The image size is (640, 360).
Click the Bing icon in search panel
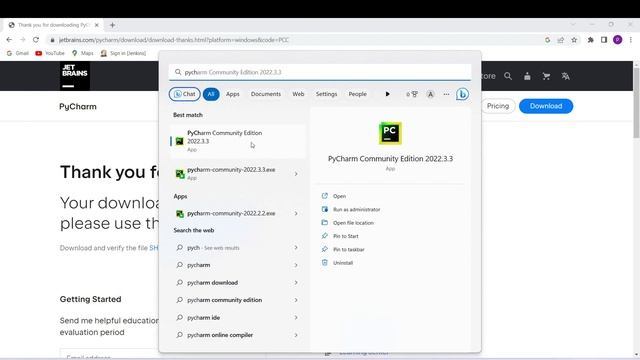(462, 94)
